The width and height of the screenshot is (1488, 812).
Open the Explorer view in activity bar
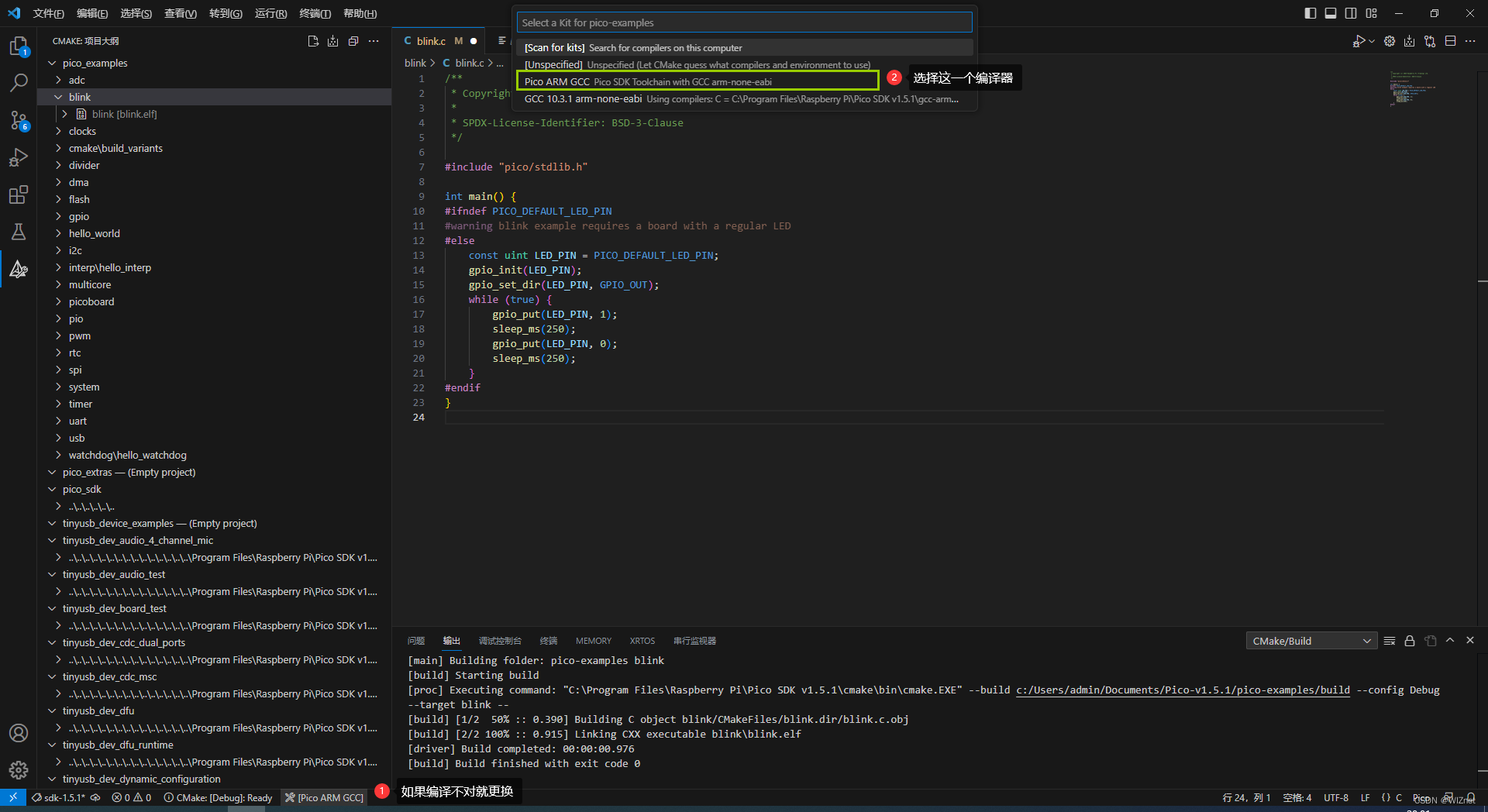[19, 46]
